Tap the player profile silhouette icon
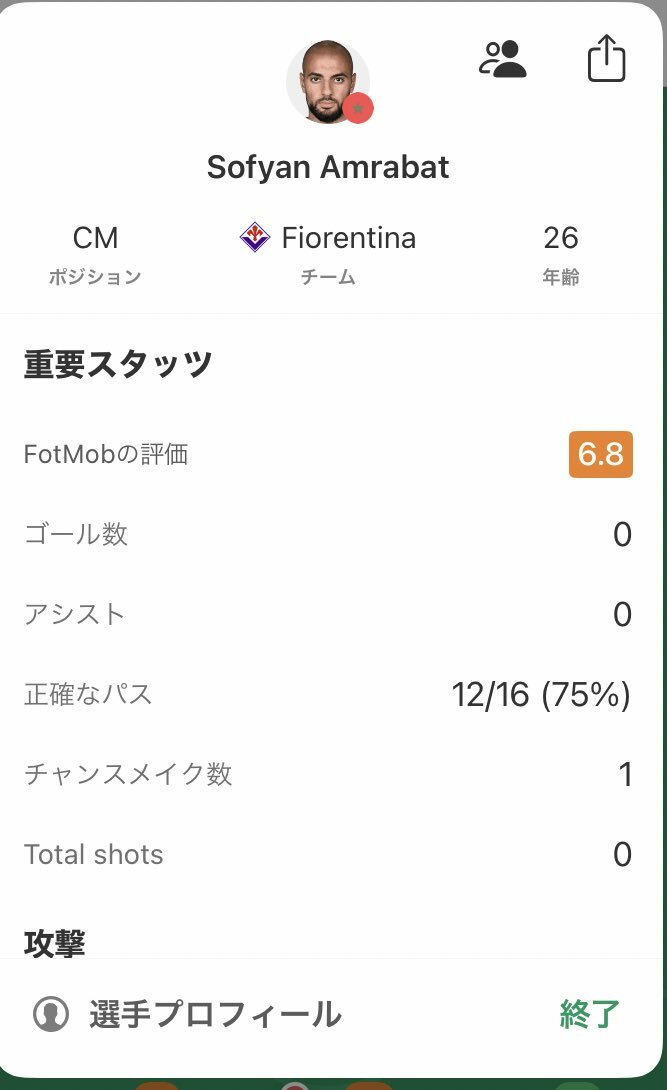Screen dimensions: 667x1090 51,1014
